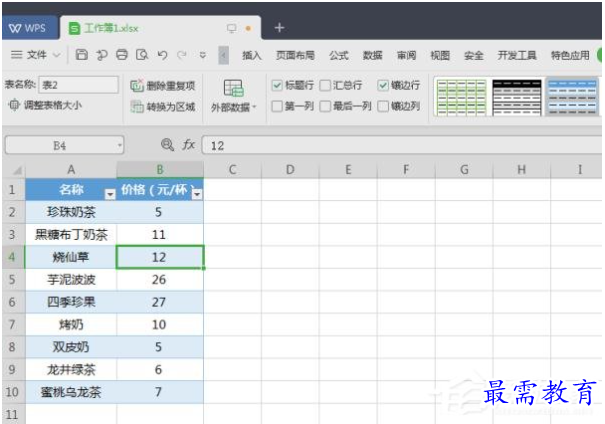Click the Undo arrow icon
Viewport: 605px width, 424px height.
pyautogui.click(x=162, y=55)
